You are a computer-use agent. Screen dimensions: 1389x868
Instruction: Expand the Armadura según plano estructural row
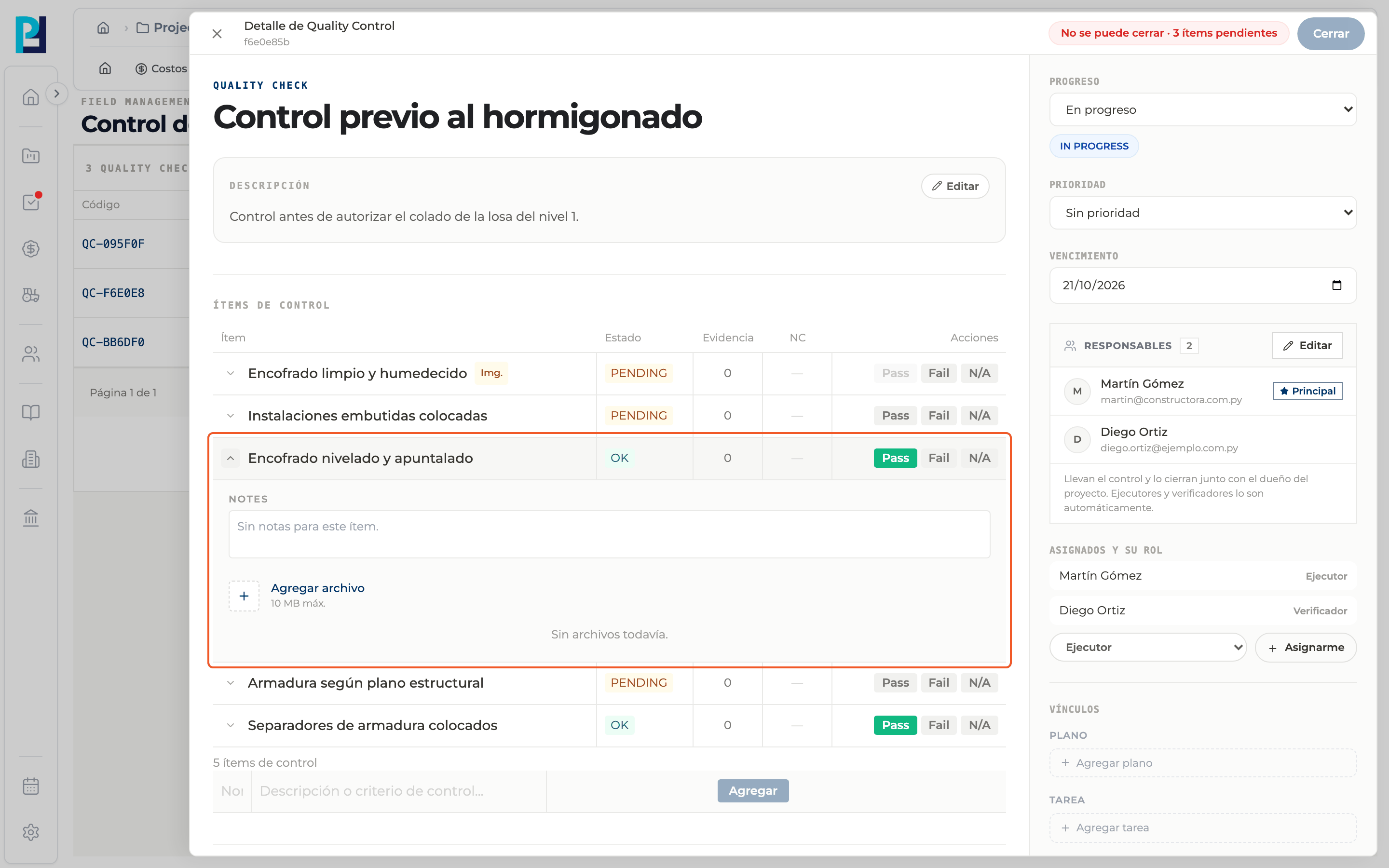coord(230,682)
